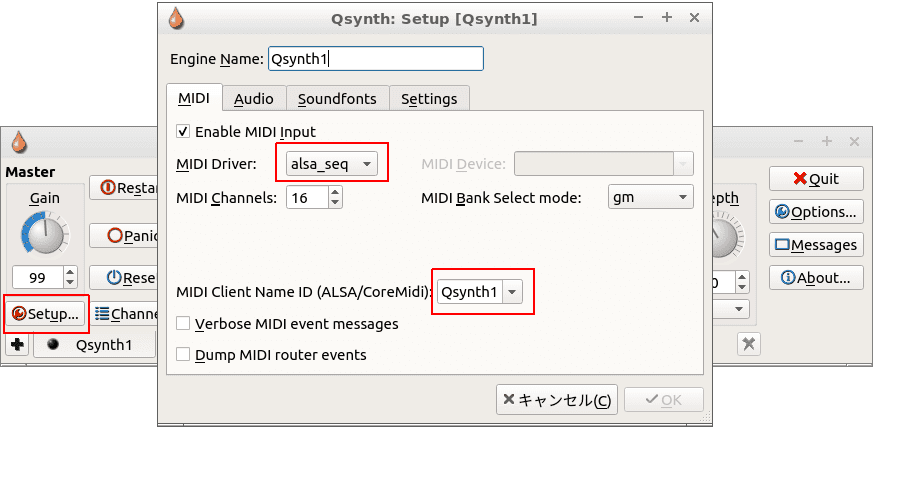
Task: Open the About information dialog
Action: coord(816,278)
